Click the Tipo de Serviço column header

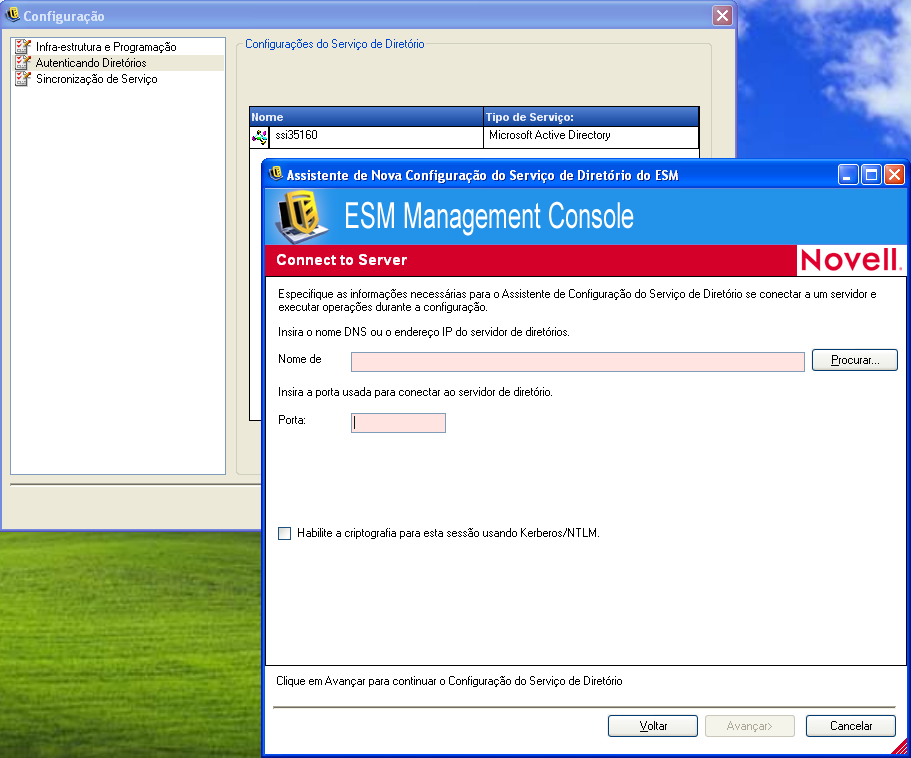pyautogui.click(x=591, y=117)
